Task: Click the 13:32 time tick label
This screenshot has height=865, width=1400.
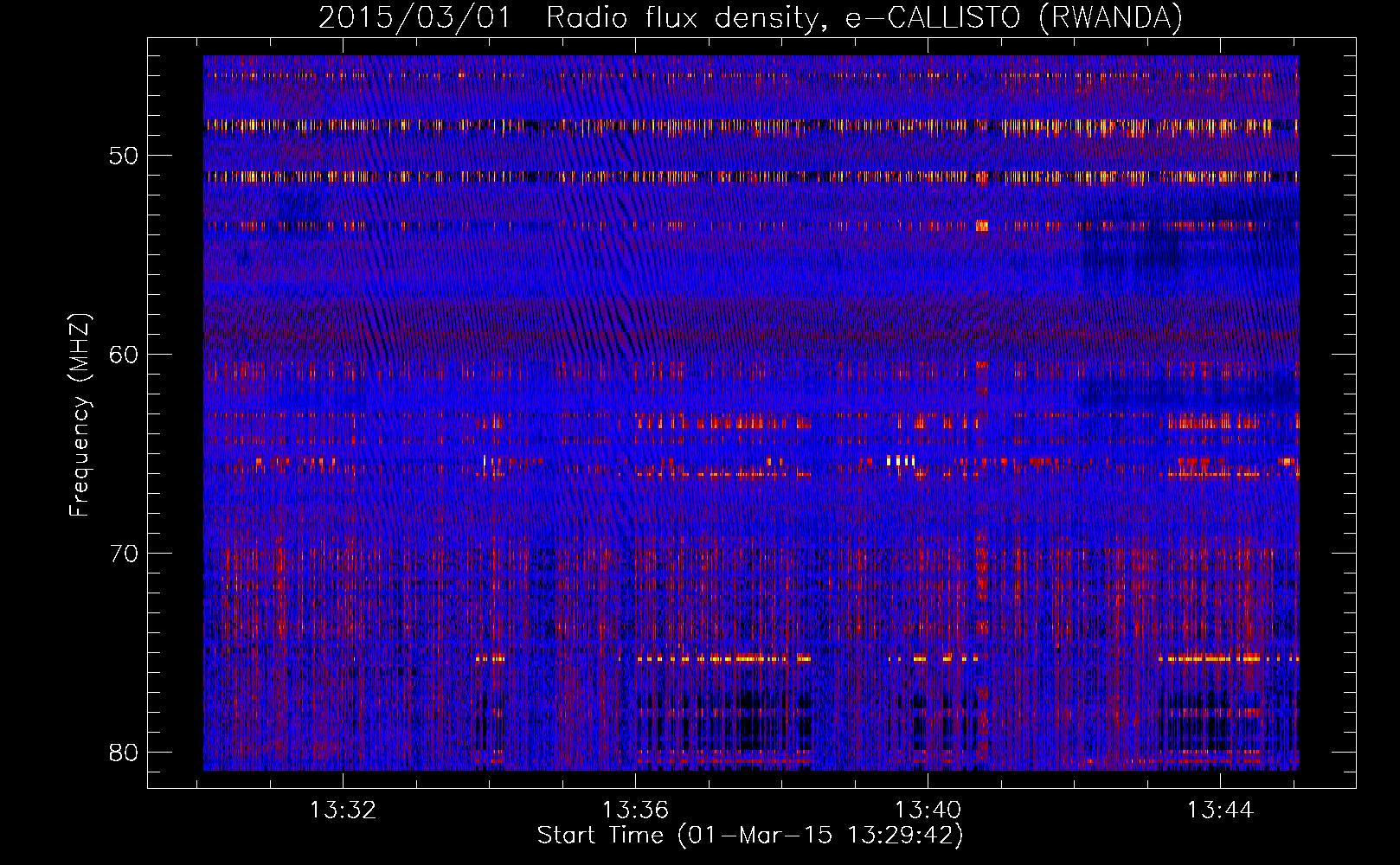Action: click(344, 811)
